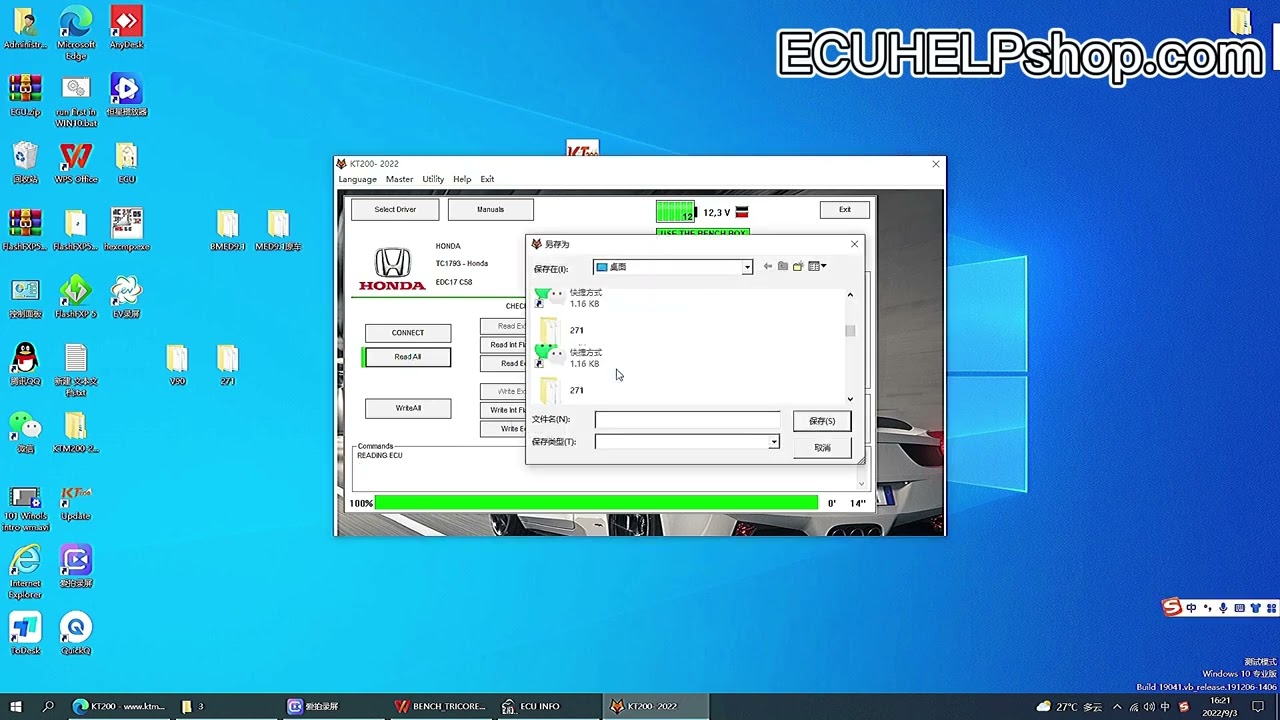This screenshot has width=1280, height=720.
Task: Click the Exit button in the KT200 panel
Action: [x=845, y=209]
